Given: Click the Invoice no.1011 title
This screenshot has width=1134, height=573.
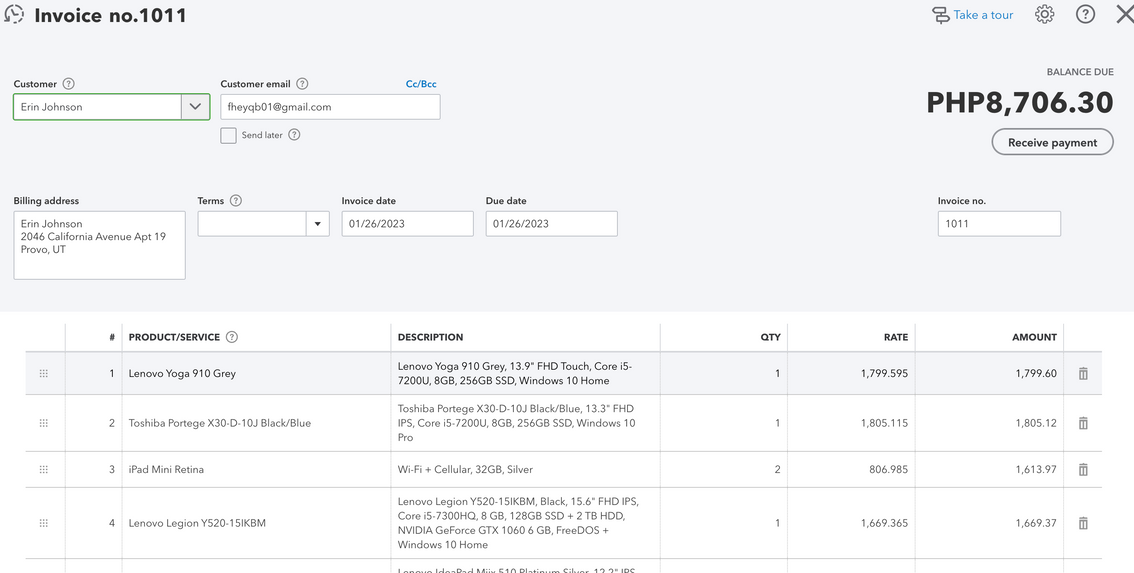Looking at the screenshot, I should [111, 15].
